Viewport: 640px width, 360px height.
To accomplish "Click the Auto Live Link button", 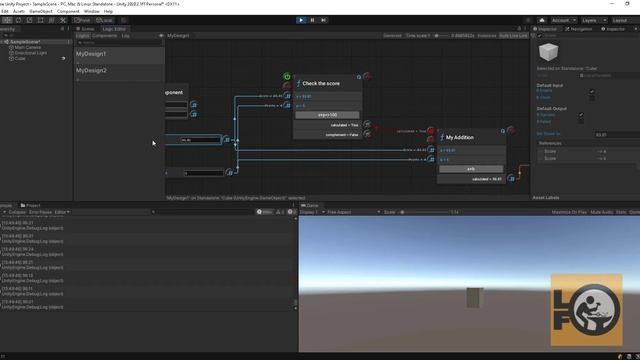I will (x=513, y=36).
